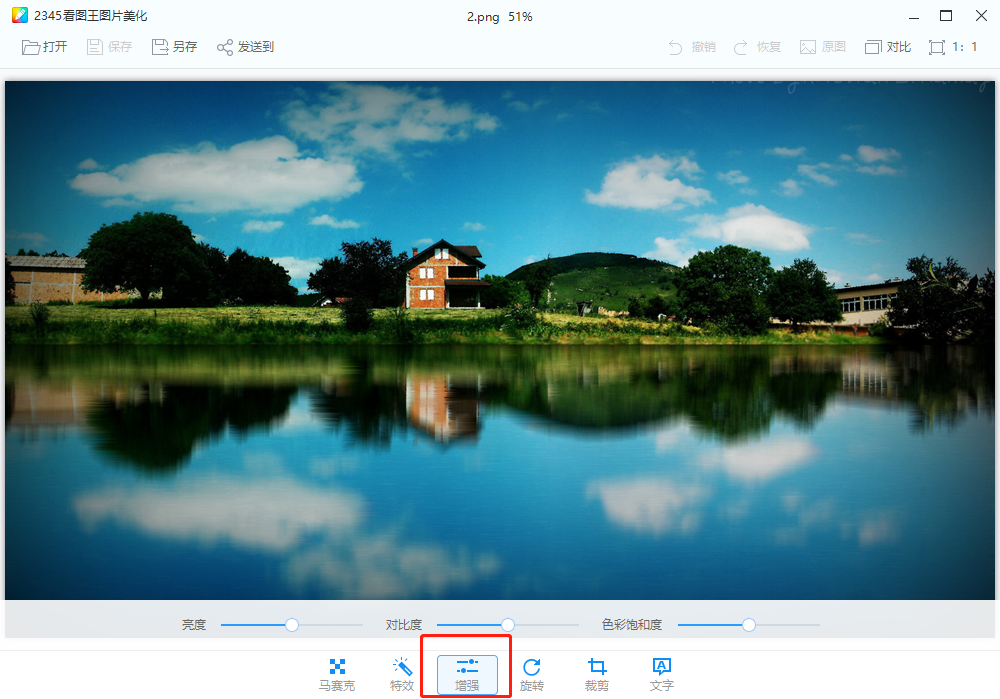Choose the Crop (裁剪) tool

tap(597, 675)
